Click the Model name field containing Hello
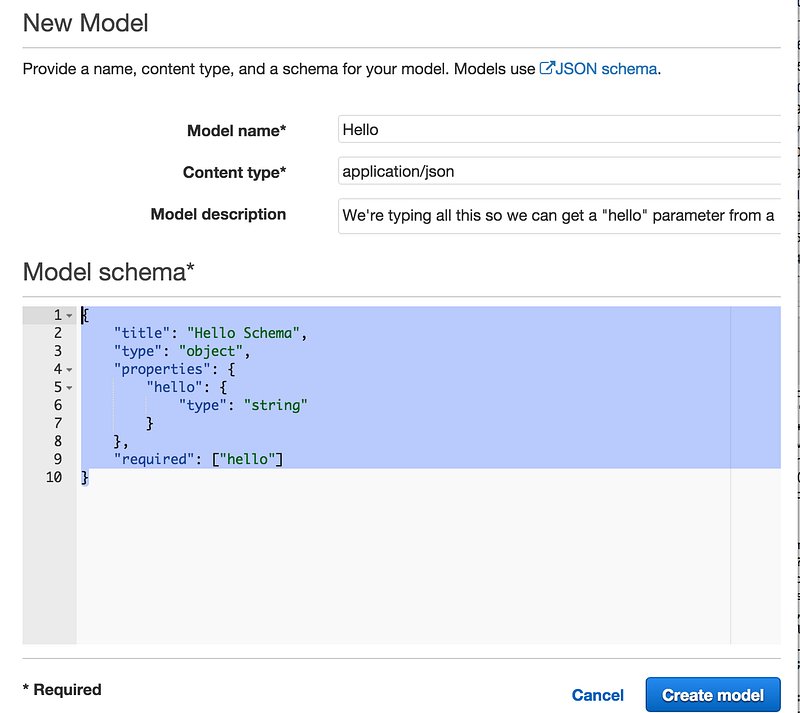 559,130
